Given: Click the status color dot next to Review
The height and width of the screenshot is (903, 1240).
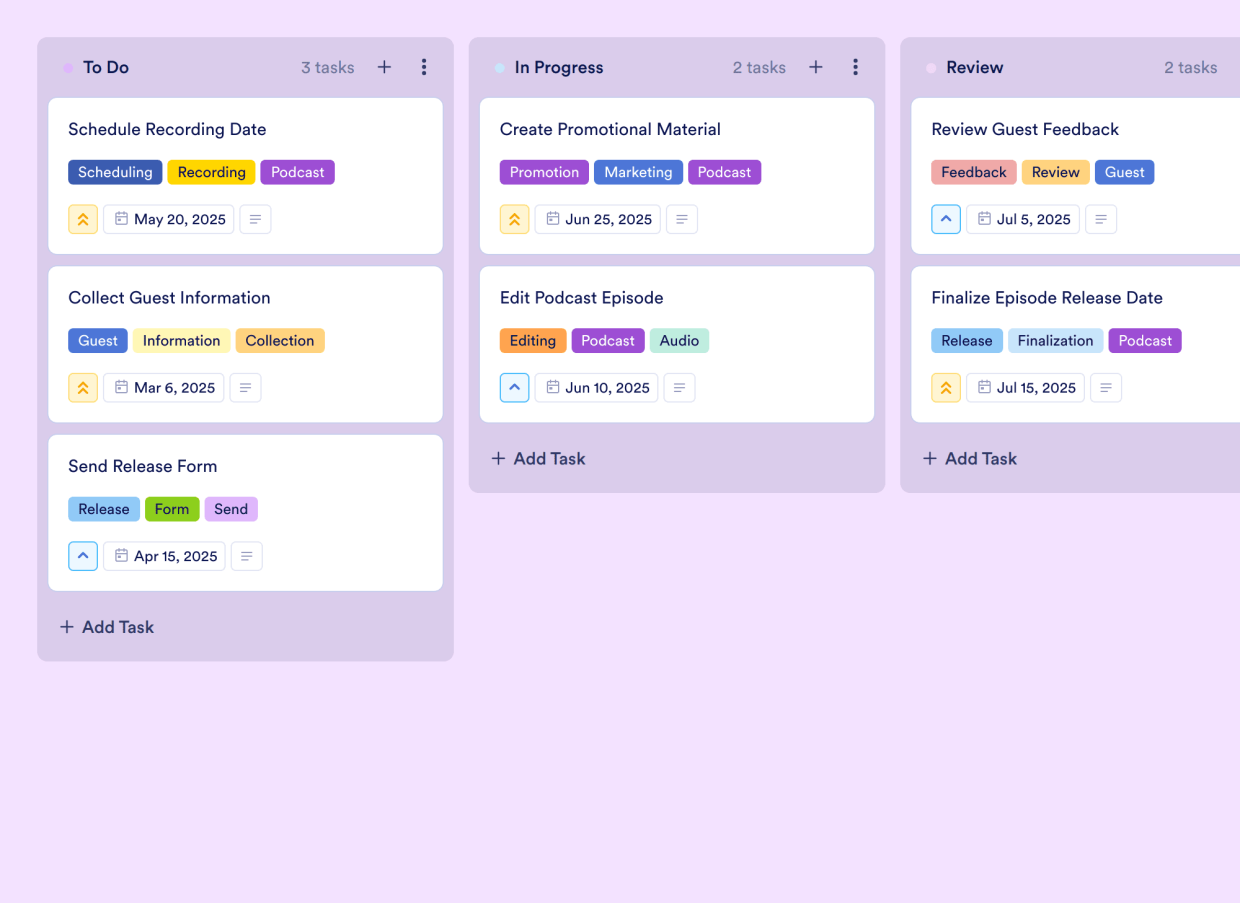Looking at the screenshot, I should point(931,67).
